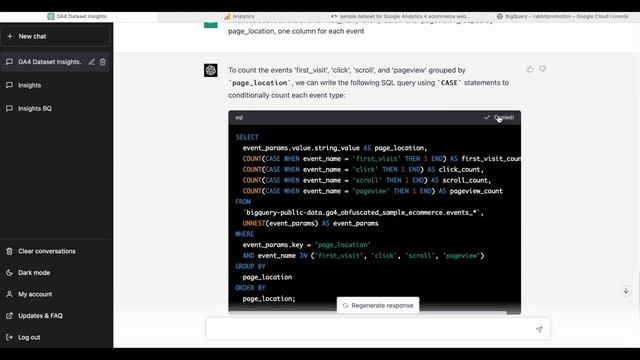Click the horizontal scrollbar under code block
640x360 pixels.
click(367, 313)
